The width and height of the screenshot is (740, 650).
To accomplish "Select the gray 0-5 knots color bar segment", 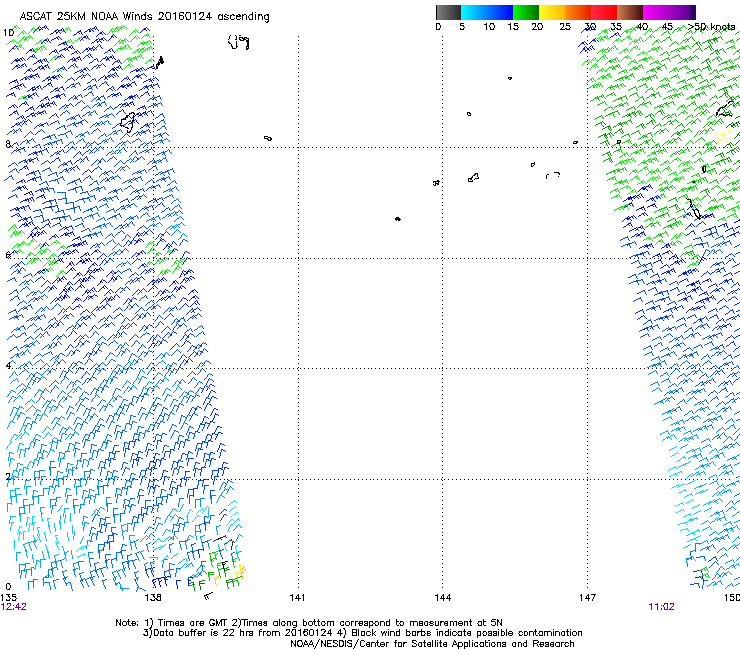I will pos(448,12).
